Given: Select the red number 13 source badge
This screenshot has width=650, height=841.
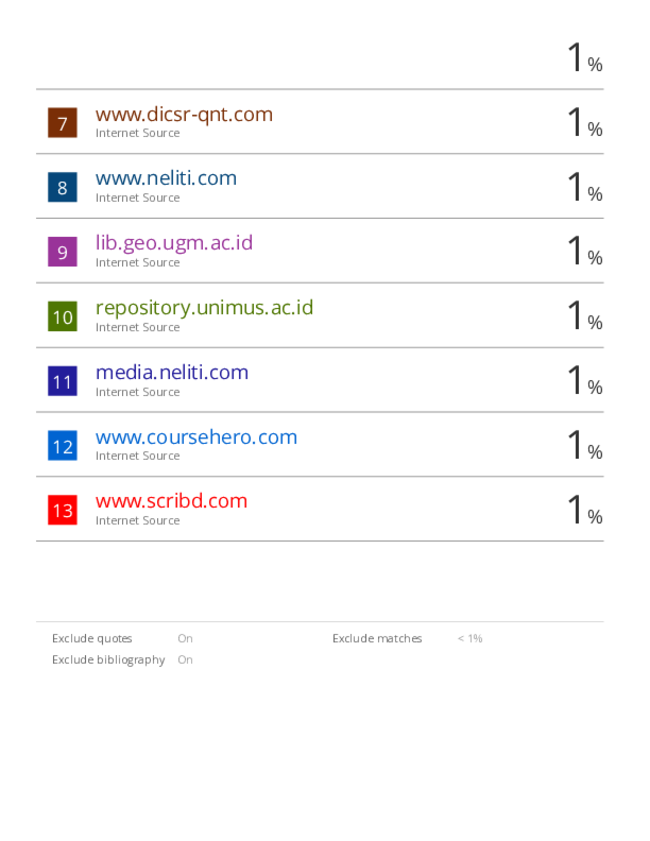Looking at the screenshot, I should 62,510.
